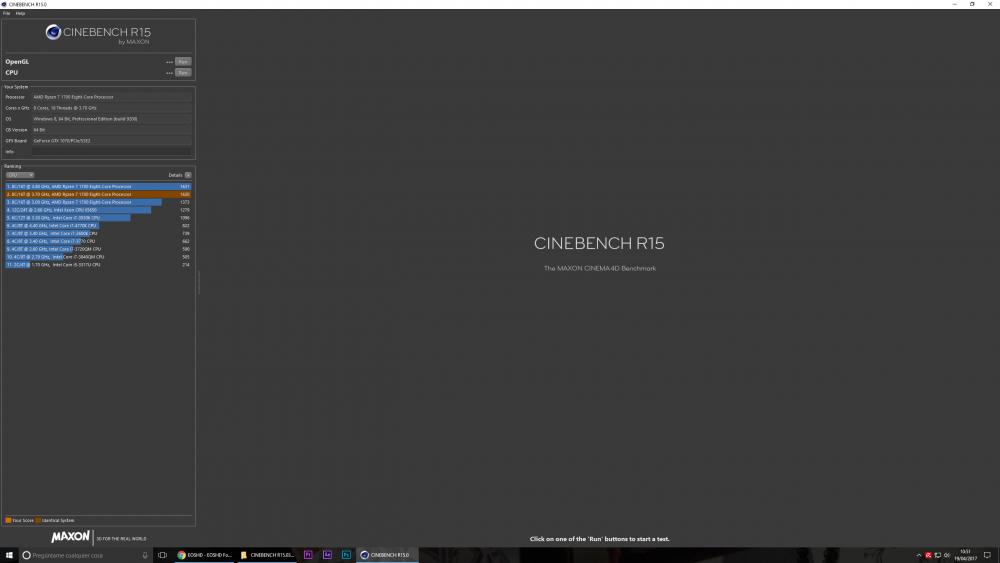Open the Windows Start menu
The width and height of the screenshot is (1000, 563).
coord(9,555)
